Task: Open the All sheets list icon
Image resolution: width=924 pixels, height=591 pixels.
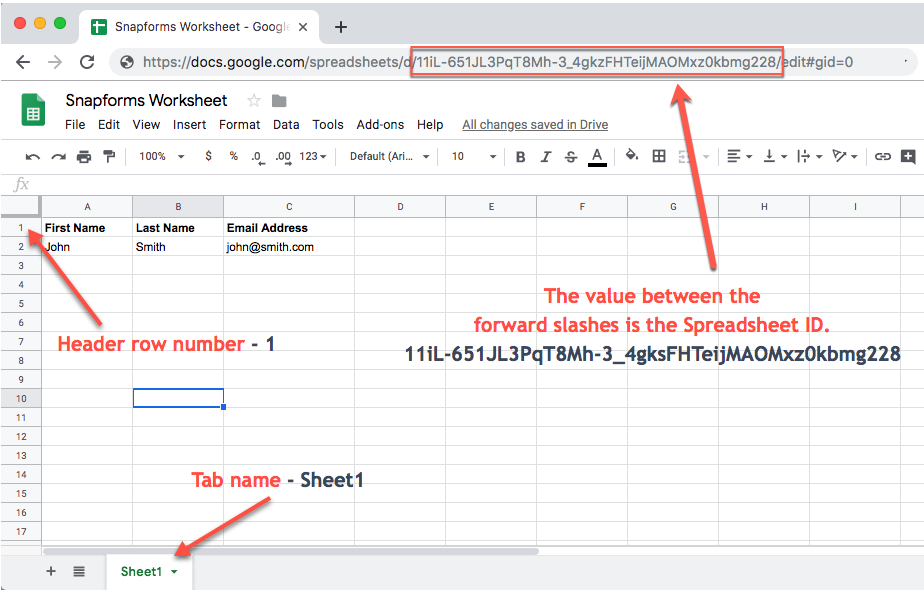Action: pyautogui.click(x=79, y=571)
